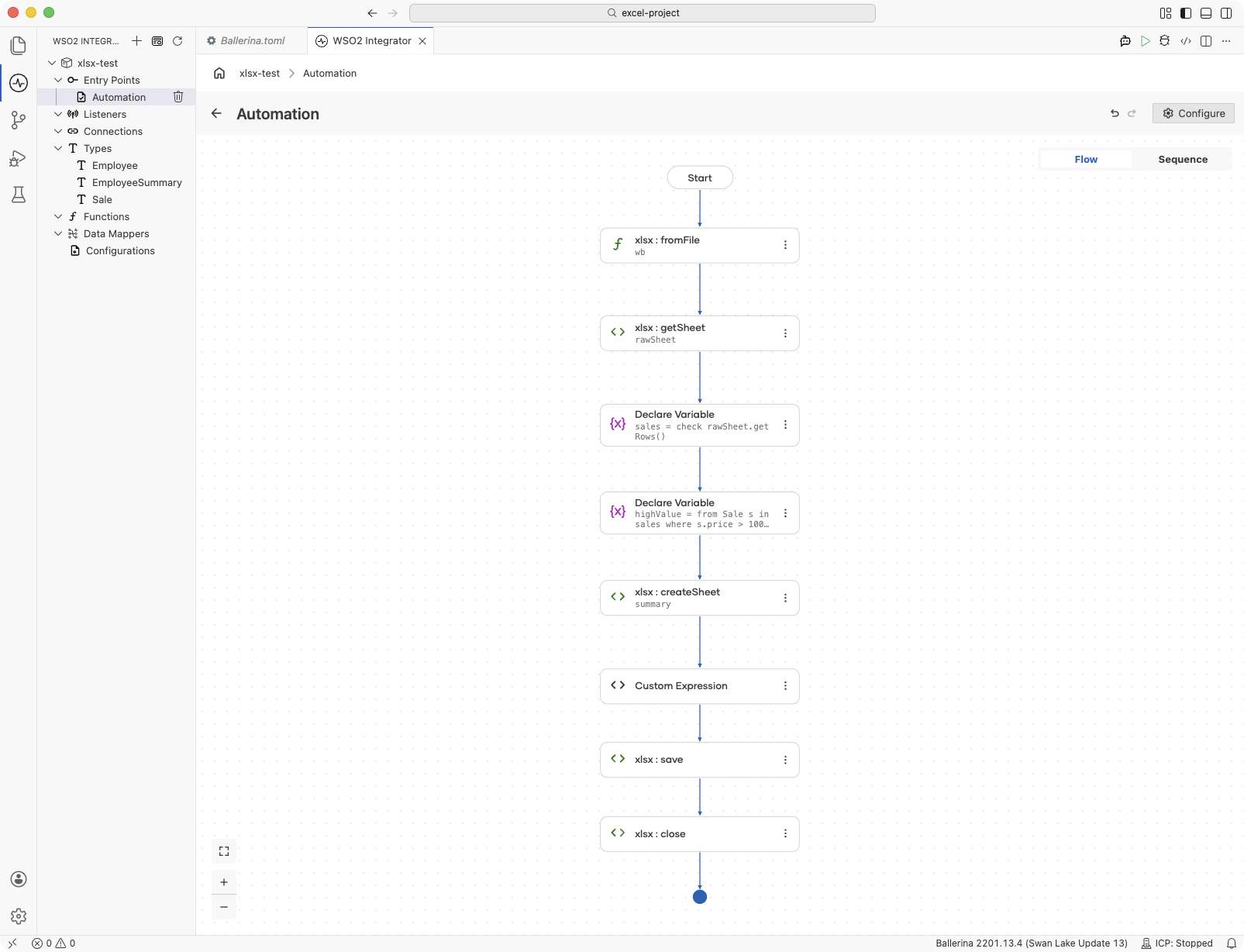Click the add plus icon in sidebar header
Screen dimensions: 1244x952
(136, 41)
